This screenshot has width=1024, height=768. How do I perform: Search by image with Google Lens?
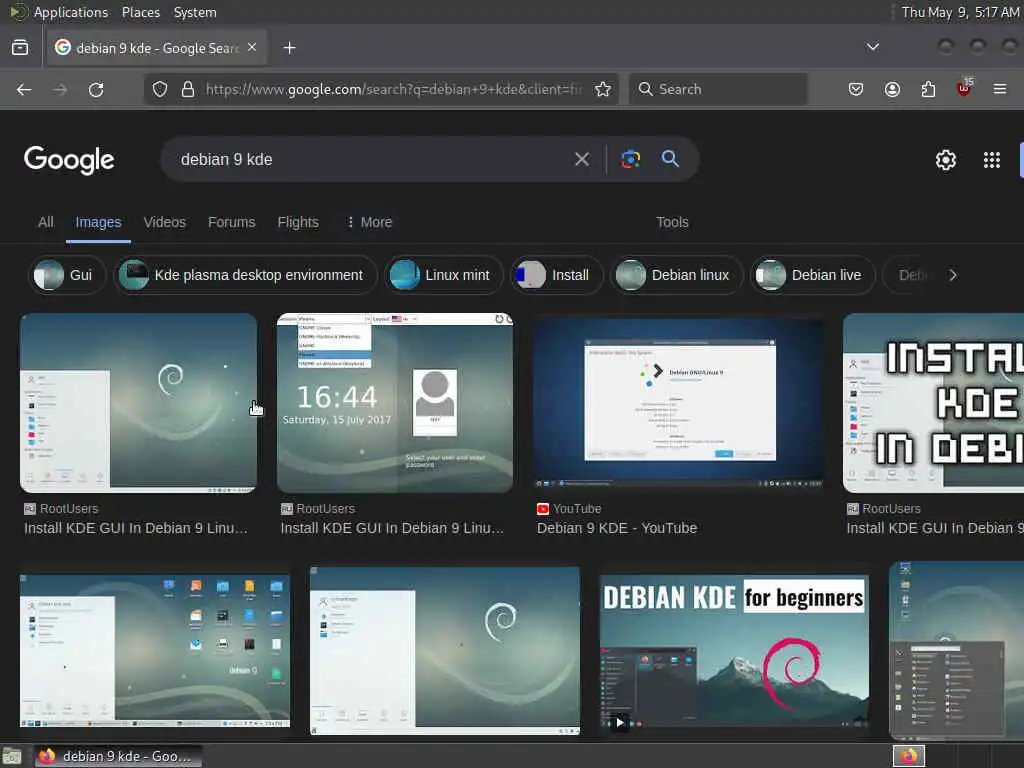[x=630, y=159]
